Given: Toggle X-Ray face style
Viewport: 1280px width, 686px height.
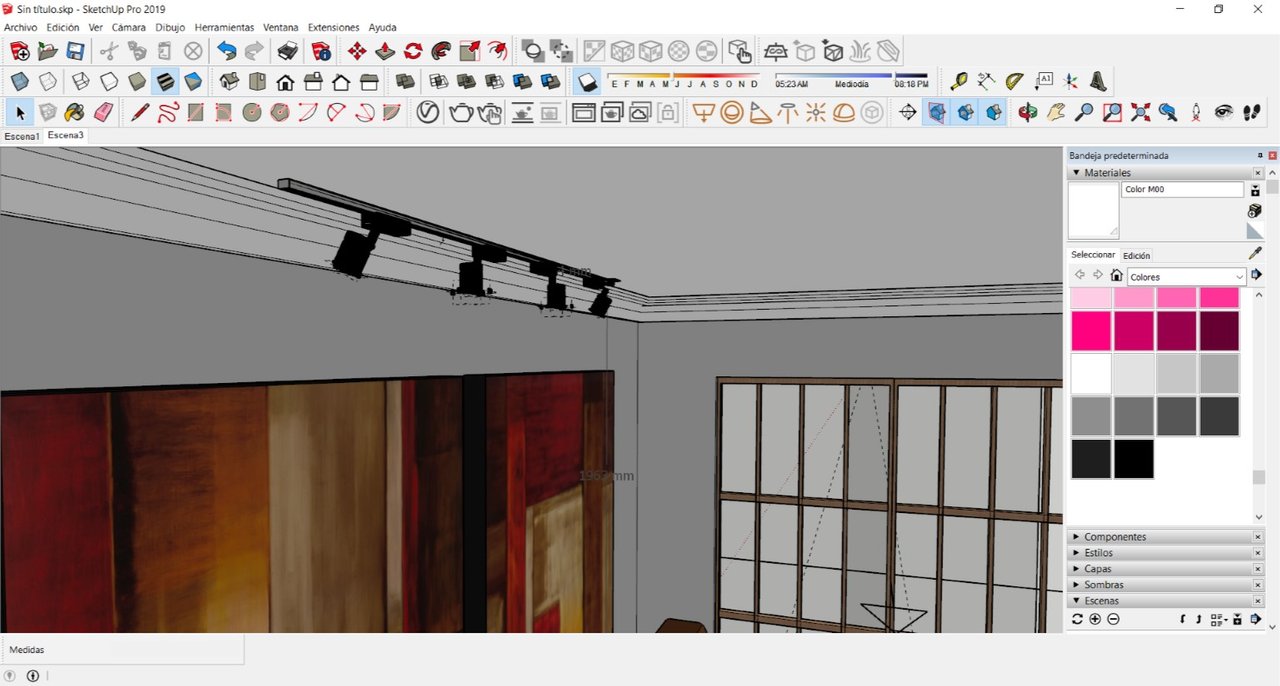Looking at the screenshot, I should point(19,82).
